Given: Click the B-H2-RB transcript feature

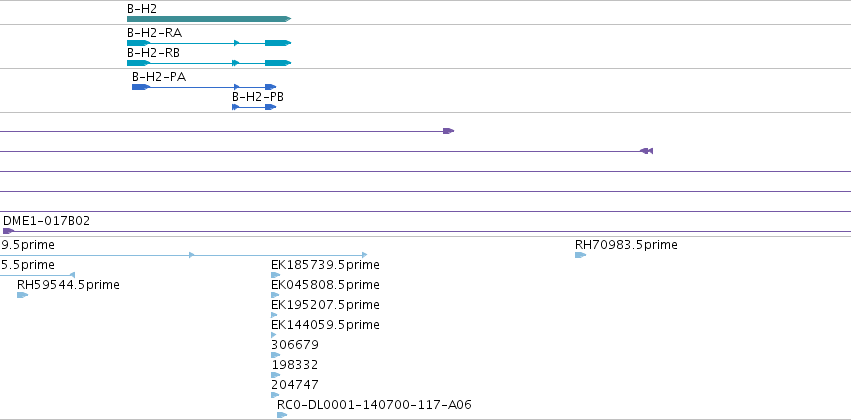Looking at the screenshot, I should [209, 63].
